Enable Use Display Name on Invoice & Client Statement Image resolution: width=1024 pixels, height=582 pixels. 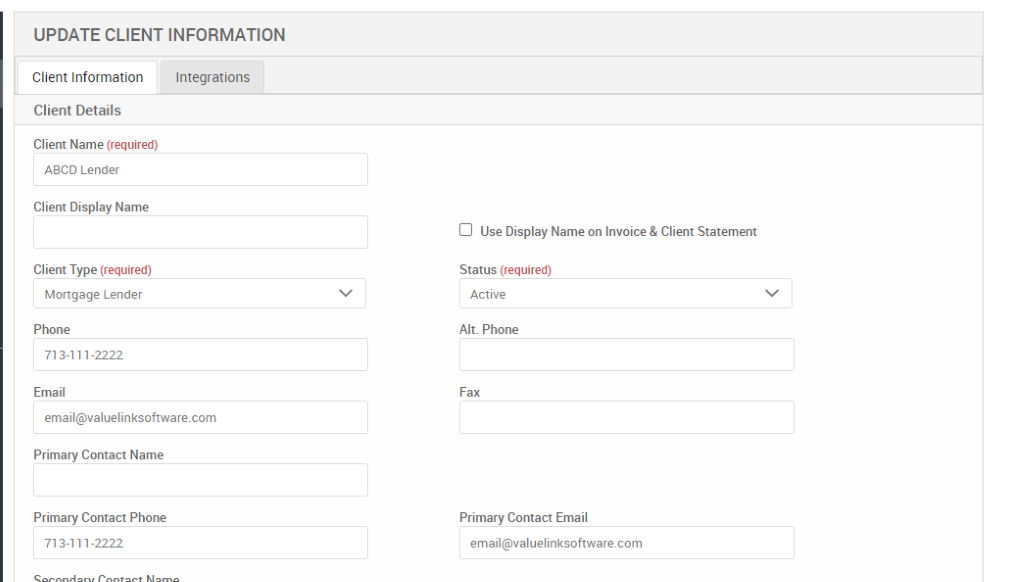[465, 229]
